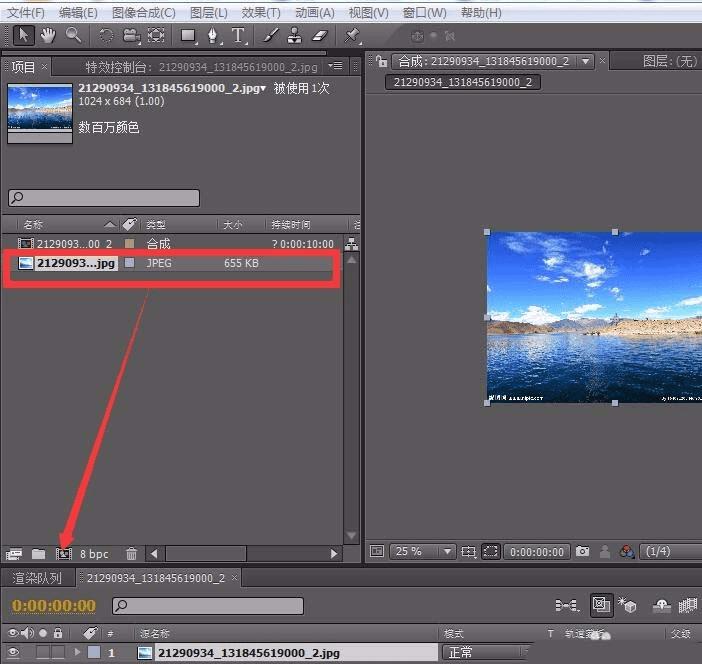Screen dimensions: 702x664
Task: Click the yellow timeline timecode 0:00:00:00
Action: pos(54,605)
